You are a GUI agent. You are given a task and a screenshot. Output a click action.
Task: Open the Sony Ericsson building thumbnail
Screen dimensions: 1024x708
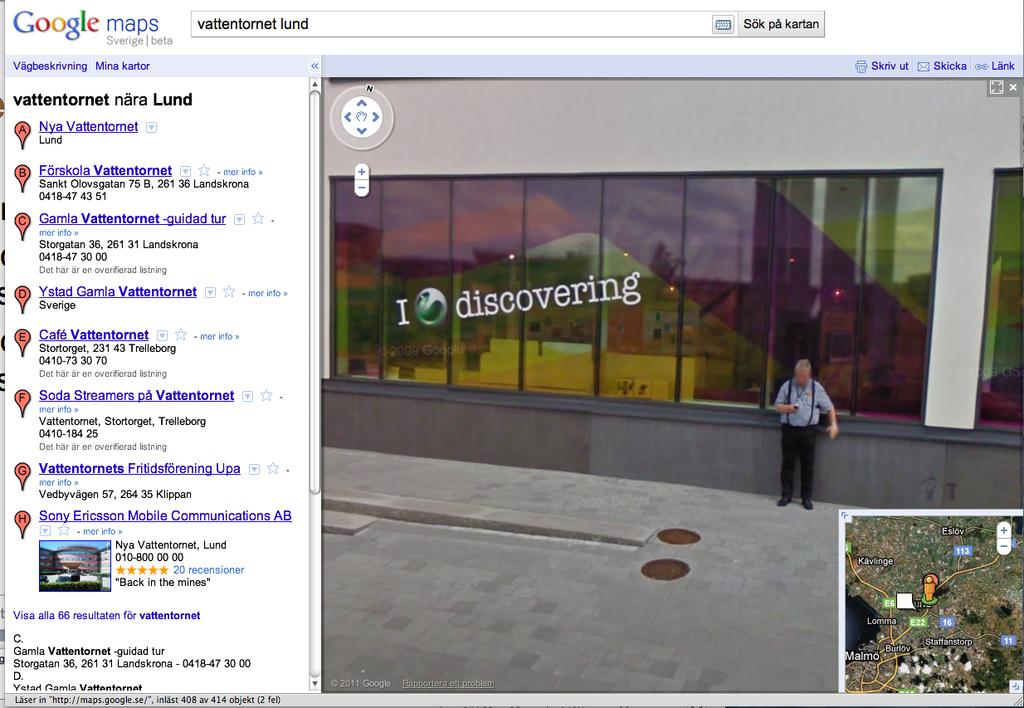point(75,566)
